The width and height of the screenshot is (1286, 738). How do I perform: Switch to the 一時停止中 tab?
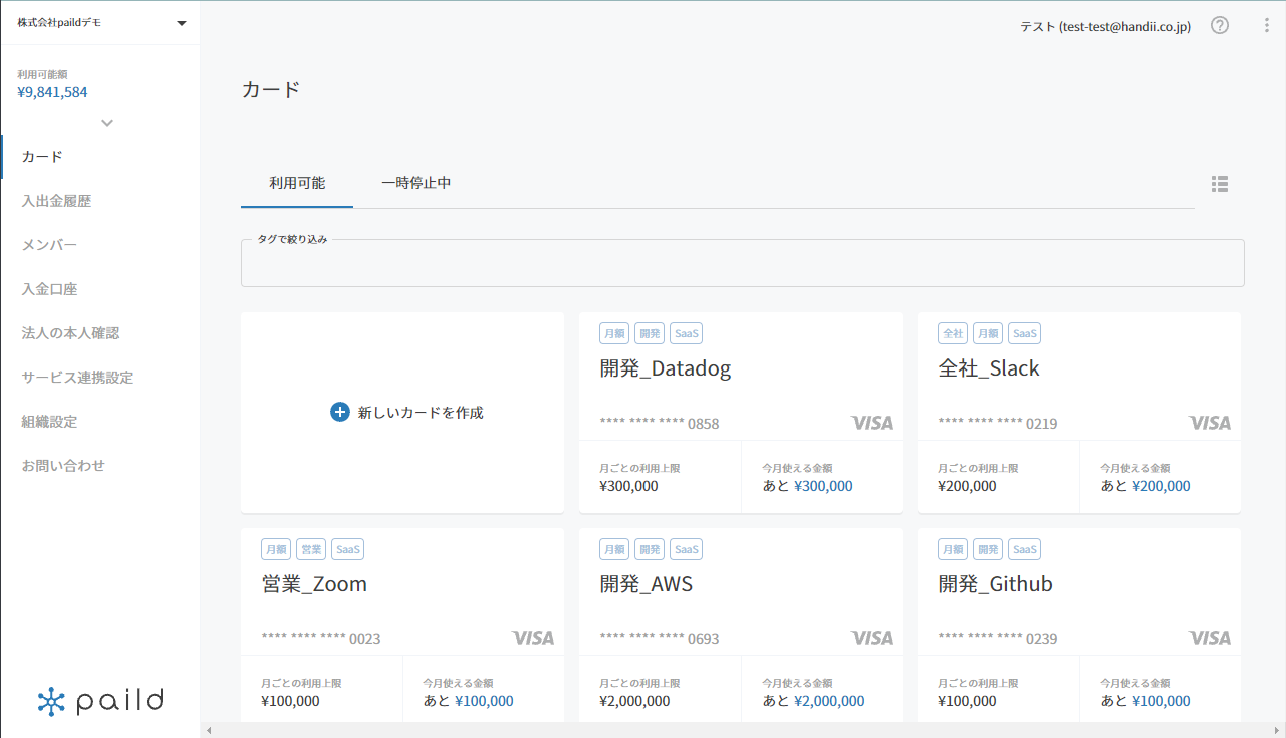coord(416,183)
